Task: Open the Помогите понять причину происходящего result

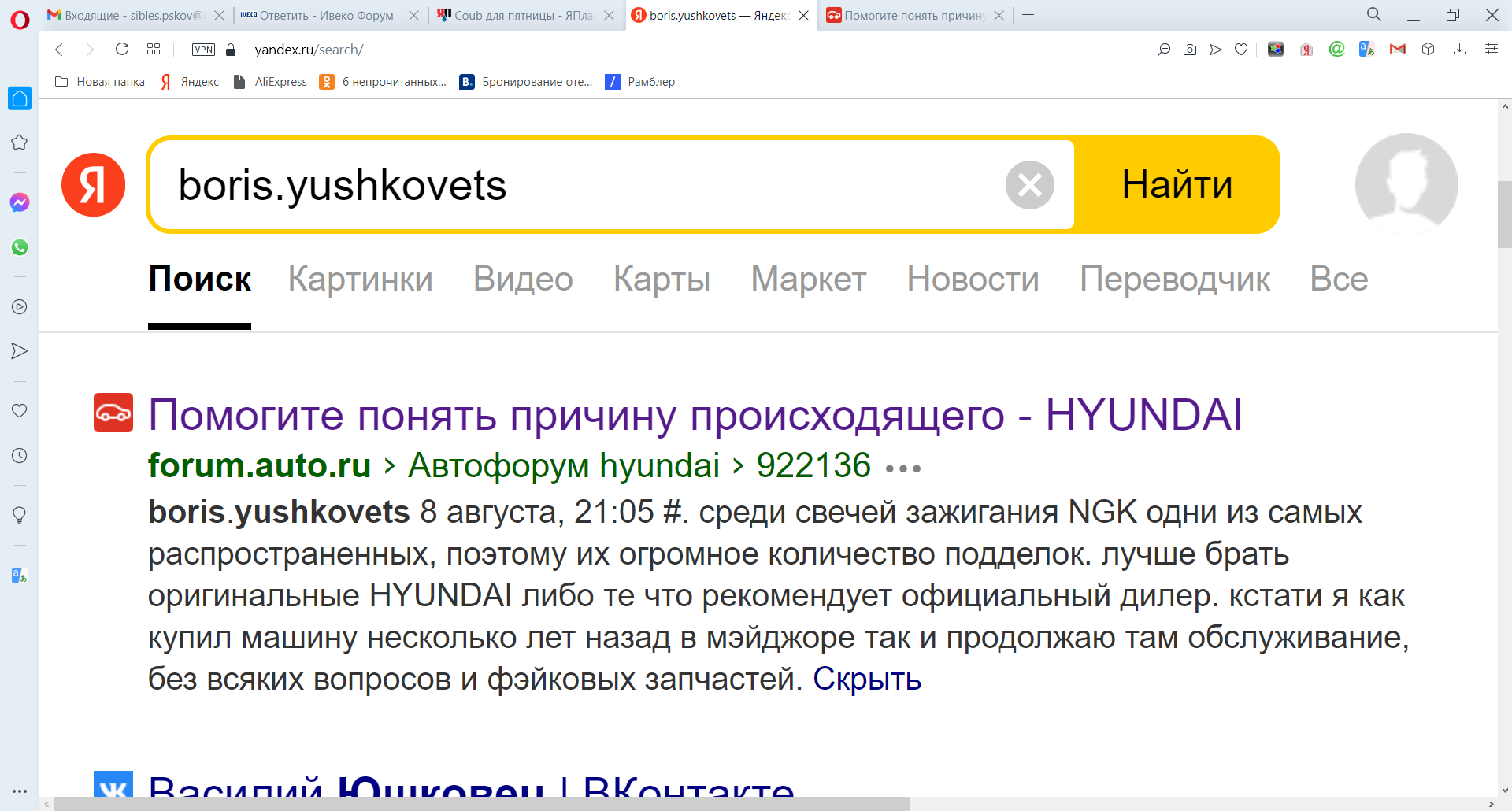Action: [695, 415]
